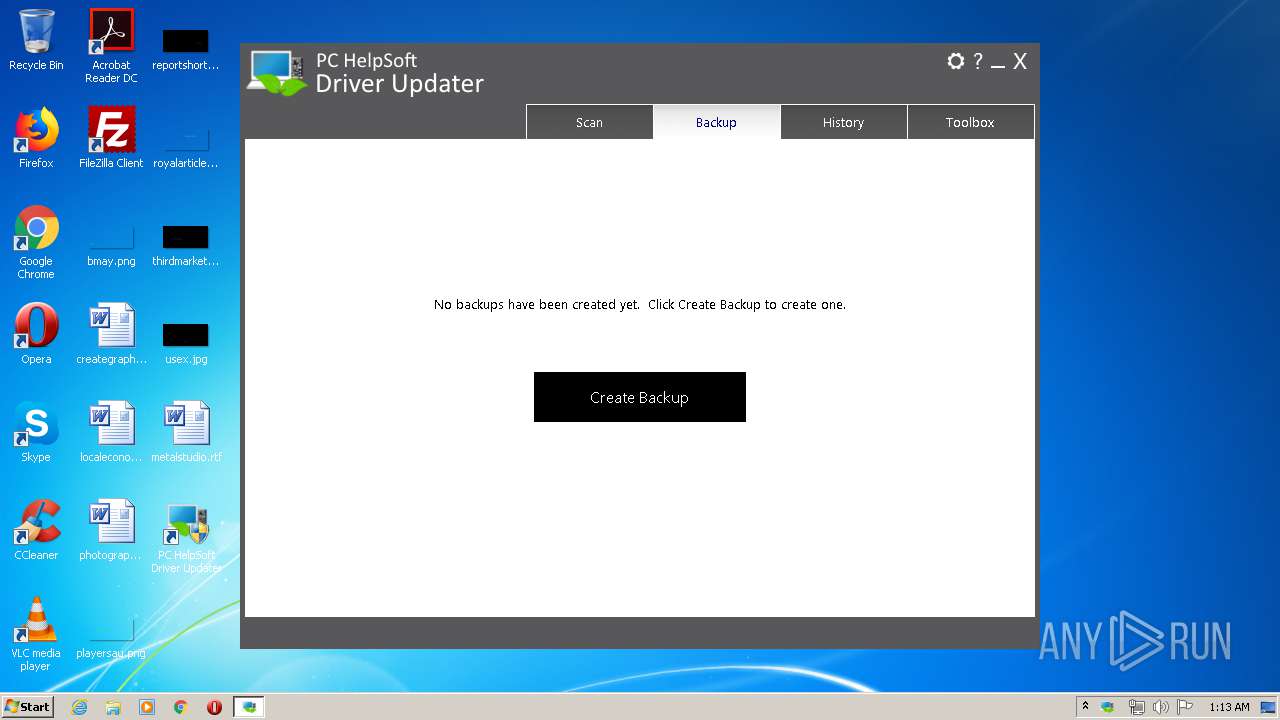Launch Internet Explorer from the taskbar
The image size is (1280, 720).
[79, 707]
